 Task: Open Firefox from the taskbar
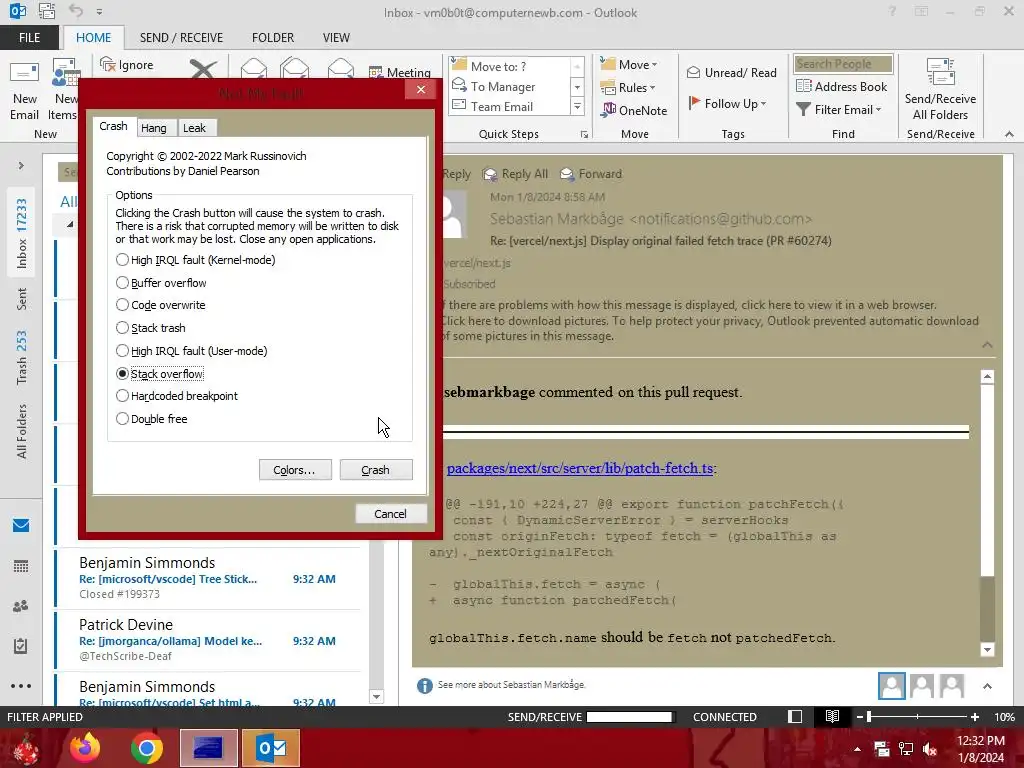(85, 748)
